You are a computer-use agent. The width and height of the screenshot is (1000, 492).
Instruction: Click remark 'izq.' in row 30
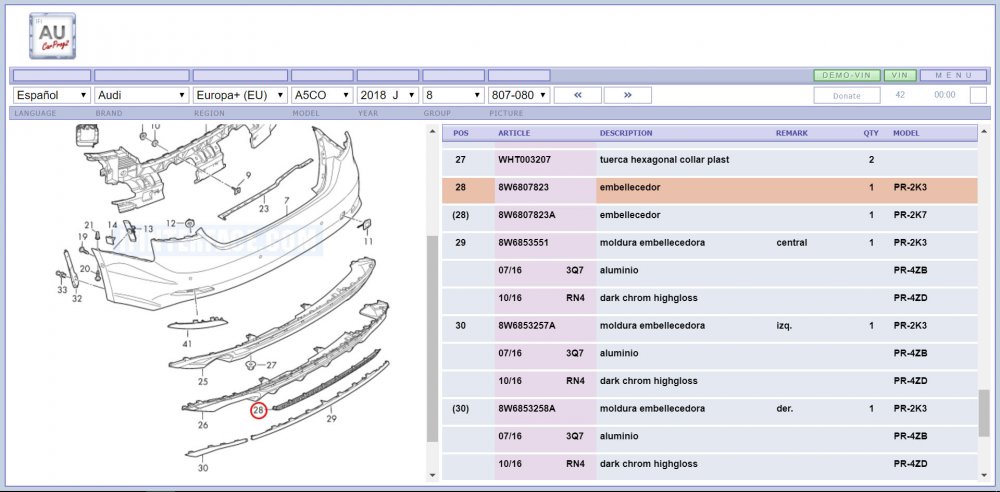(784, 325)
